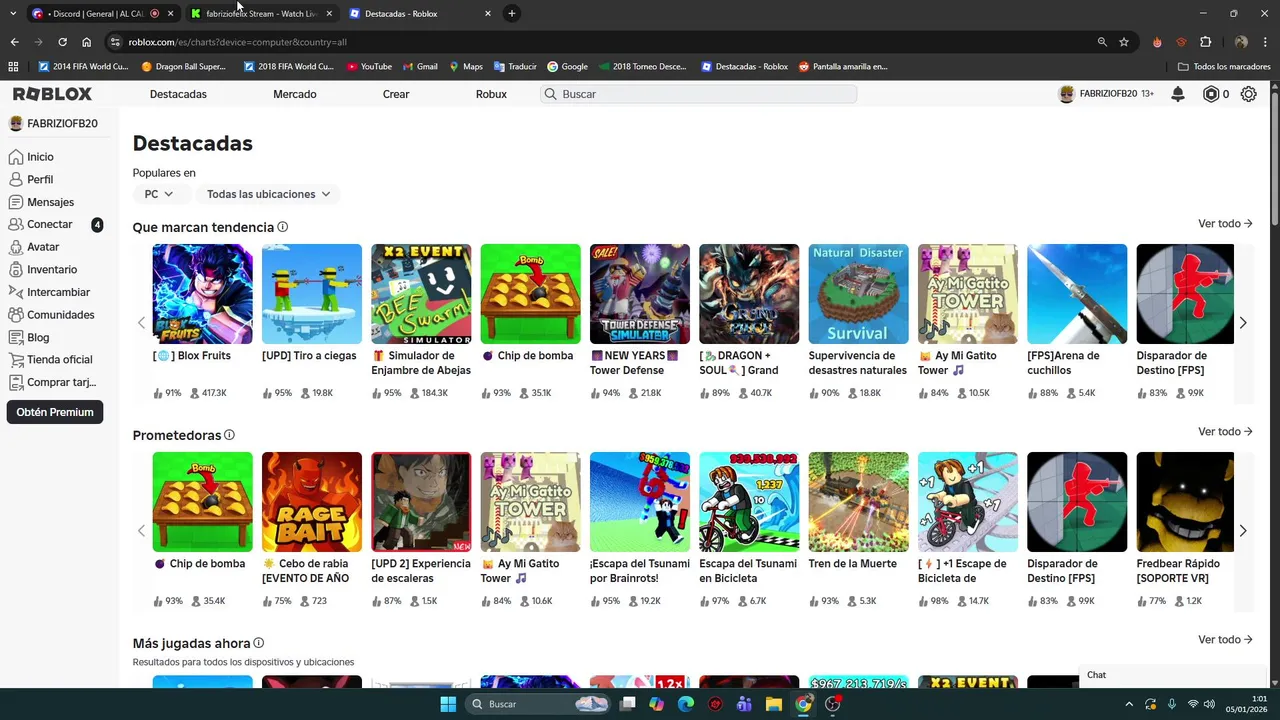This screenshot has height=720, width=1280.
Task: Click the Escapa del Tsunami en Bicicleta title
Action: (x=748, y=571)
